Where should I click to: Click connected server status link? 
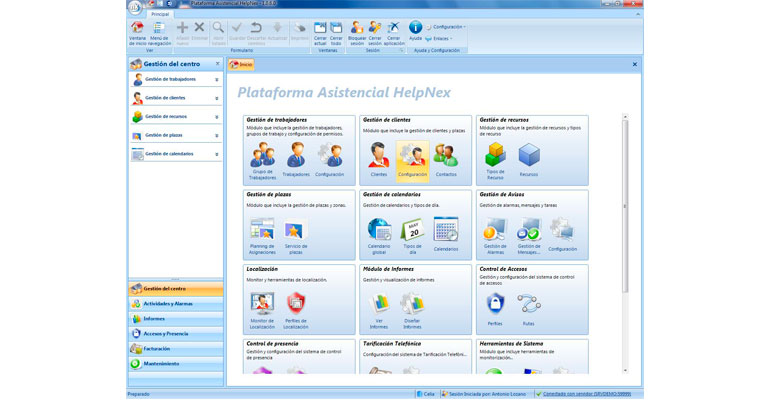tap(587, 394)
